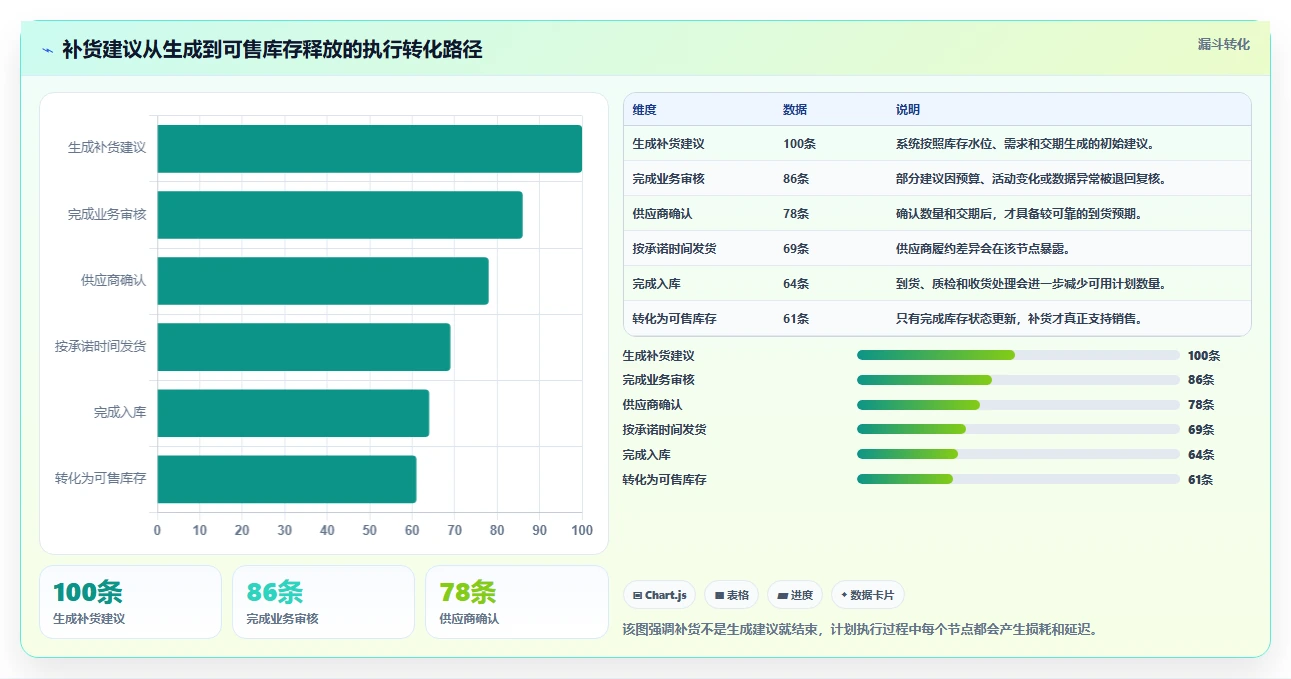Click the 维度 column header
The height and width of the screenshot is (679, 1291).
click(645, 110)
